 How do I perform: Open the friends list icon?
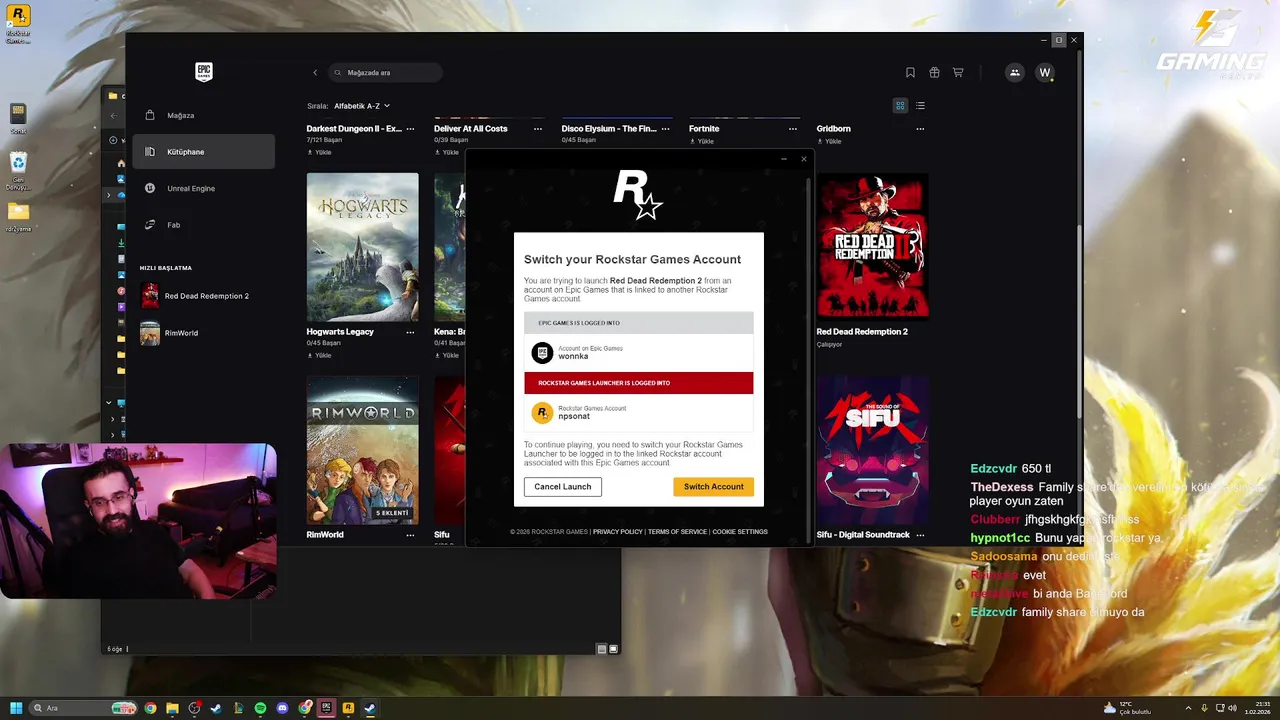1015,73
